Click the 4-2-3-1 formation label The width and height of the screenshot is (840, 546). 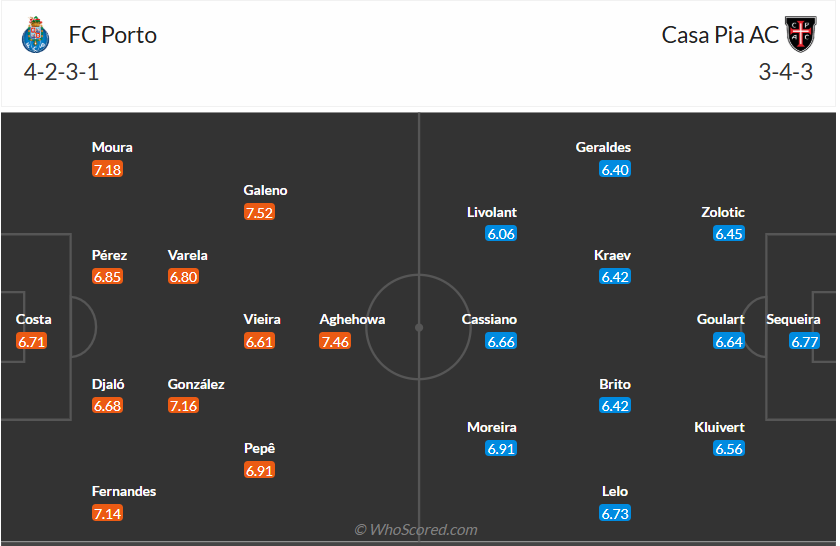point(61,72)
